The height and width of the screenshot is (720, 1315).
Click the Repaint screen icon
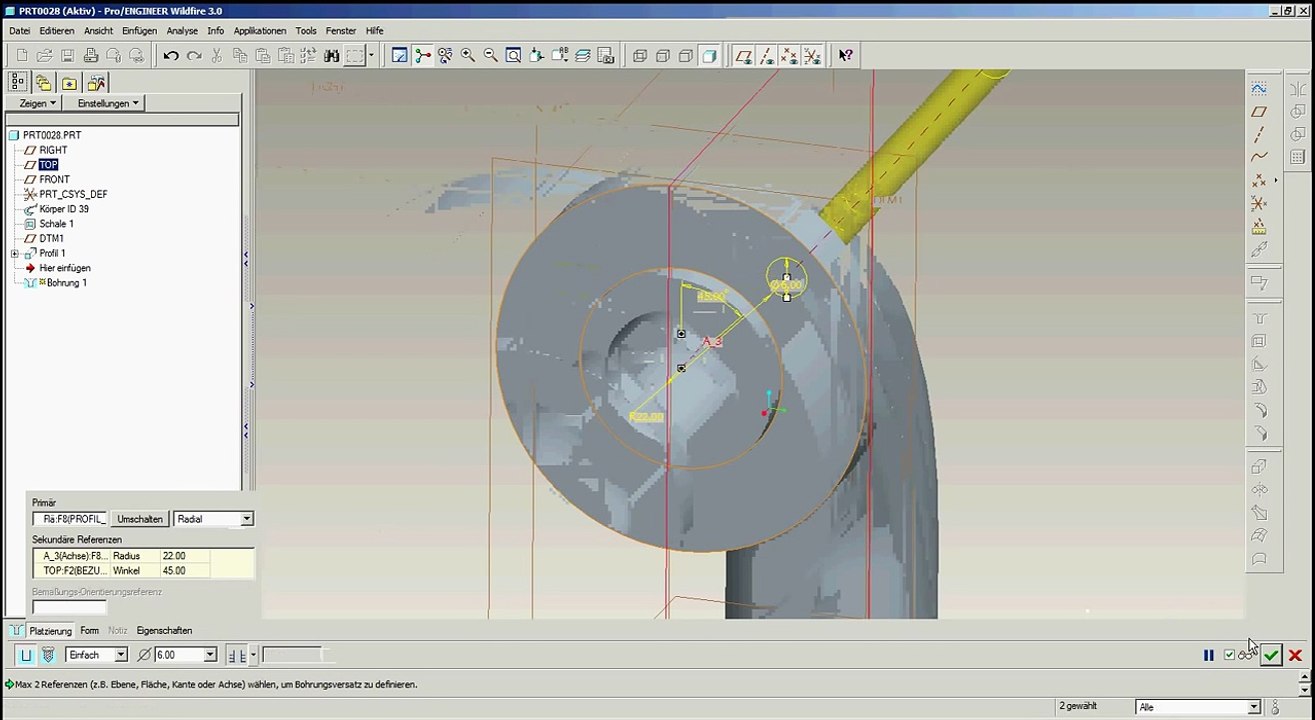[x=400, y=56]
